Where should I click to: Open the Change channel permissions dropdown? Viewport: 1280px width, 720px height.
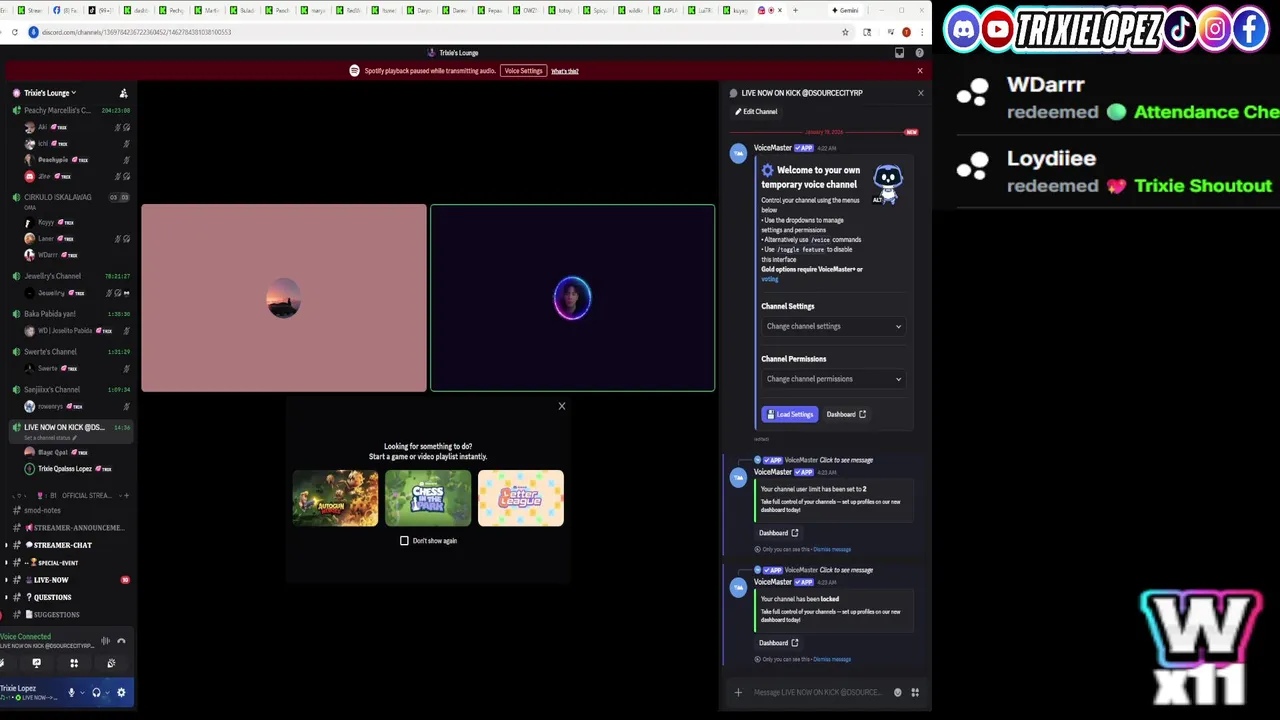coord(834,379)
